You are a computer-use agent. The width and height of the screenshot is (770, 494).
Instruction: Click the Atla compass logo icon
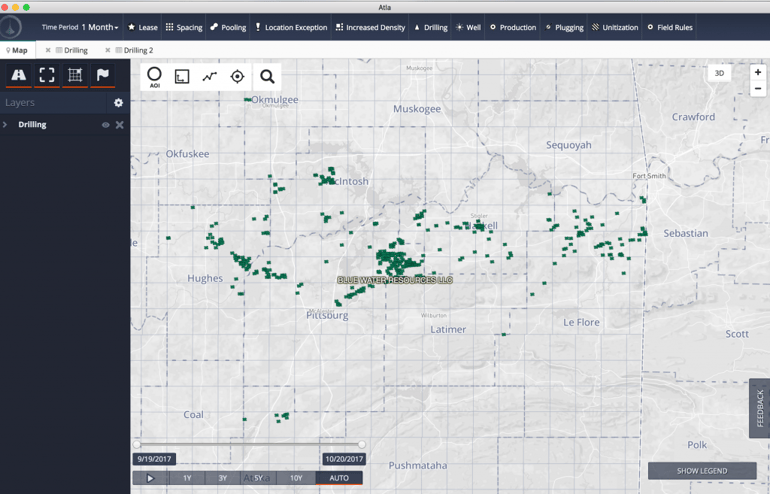click(x=11, y=27)
